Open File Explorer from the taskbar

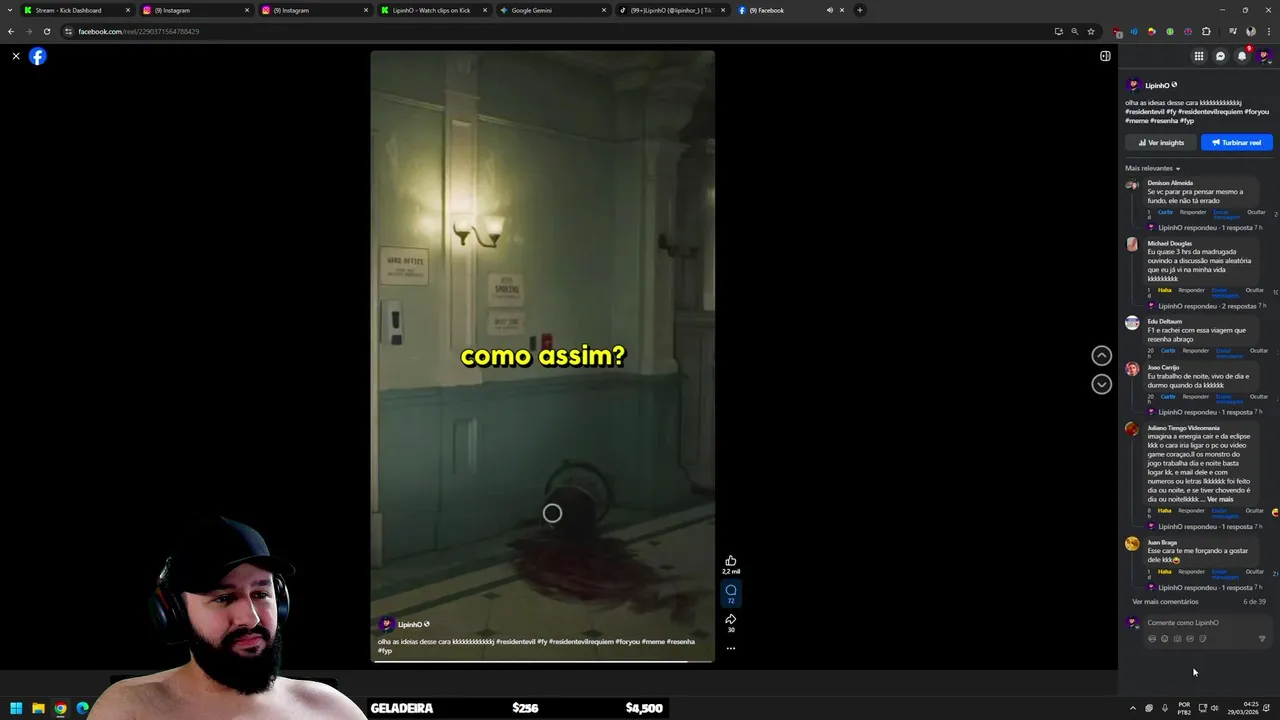[38, 708]
